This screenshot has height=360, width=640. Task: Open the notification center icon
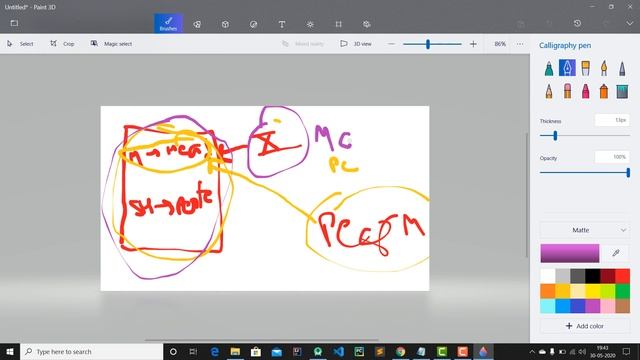pos(626,351)
